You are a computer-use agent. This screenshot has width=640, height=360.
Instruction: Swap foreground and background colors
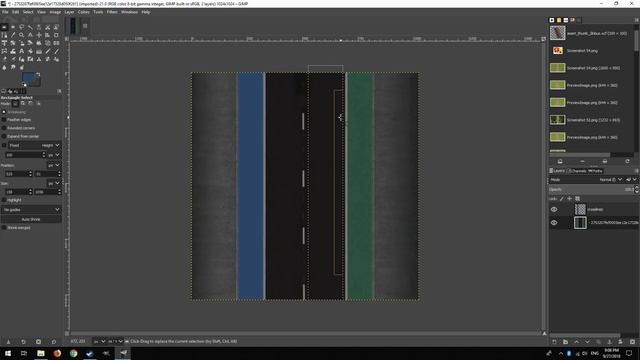(38, 74)
